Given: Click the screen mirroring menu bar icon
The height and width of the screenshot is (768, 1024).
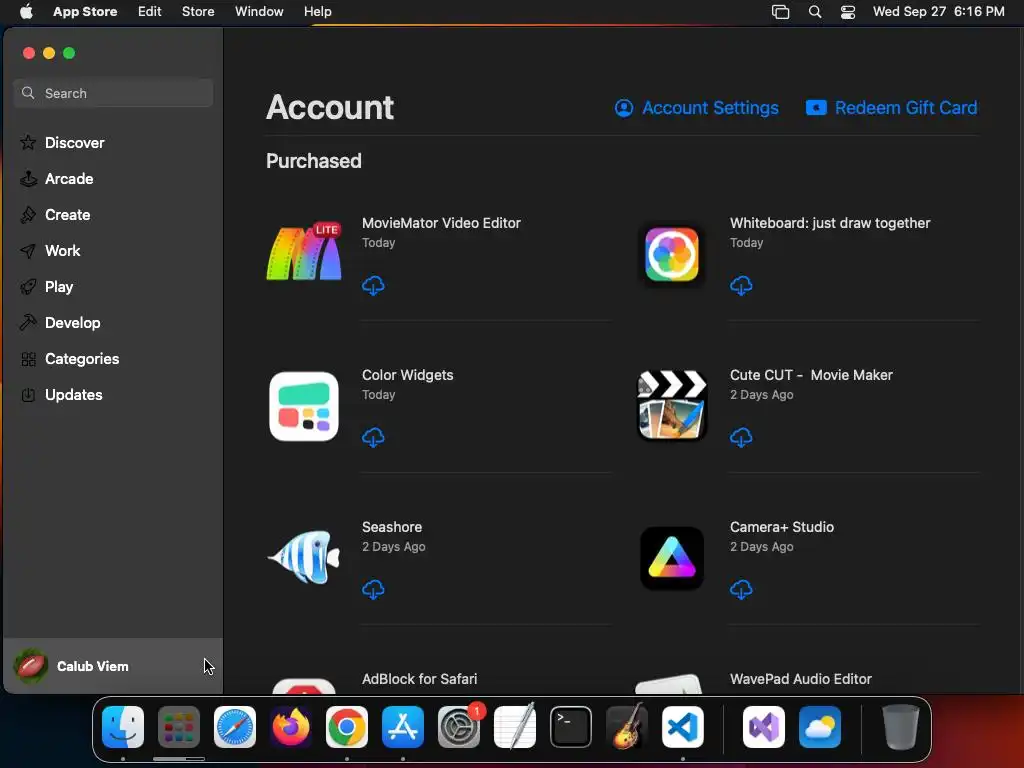Looking at the screenshot, I should (780, 12).
